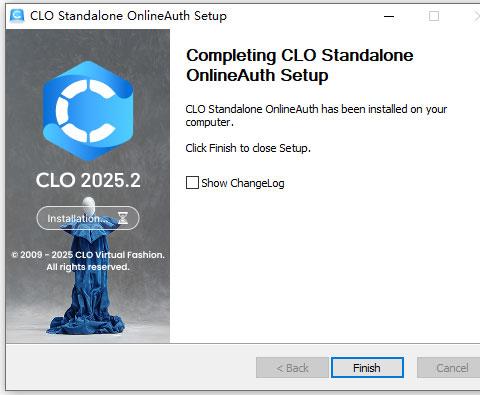Image resolution: width=480 pixels, height=395 pixels.
Task: Click the hourglass icon next to Installation
Action: pyautogui.click(x=123, y=218)
